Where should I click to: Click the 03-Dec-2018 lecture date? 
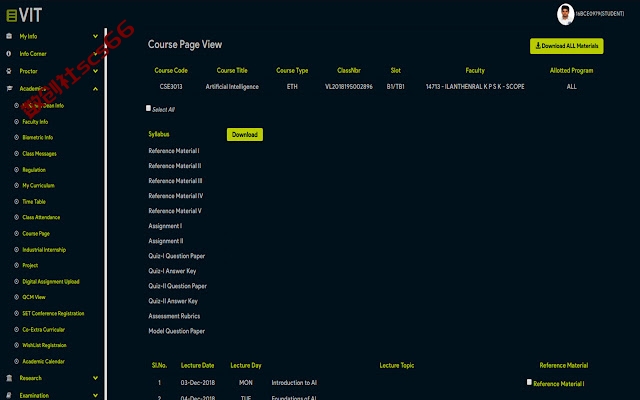point(198,382)
